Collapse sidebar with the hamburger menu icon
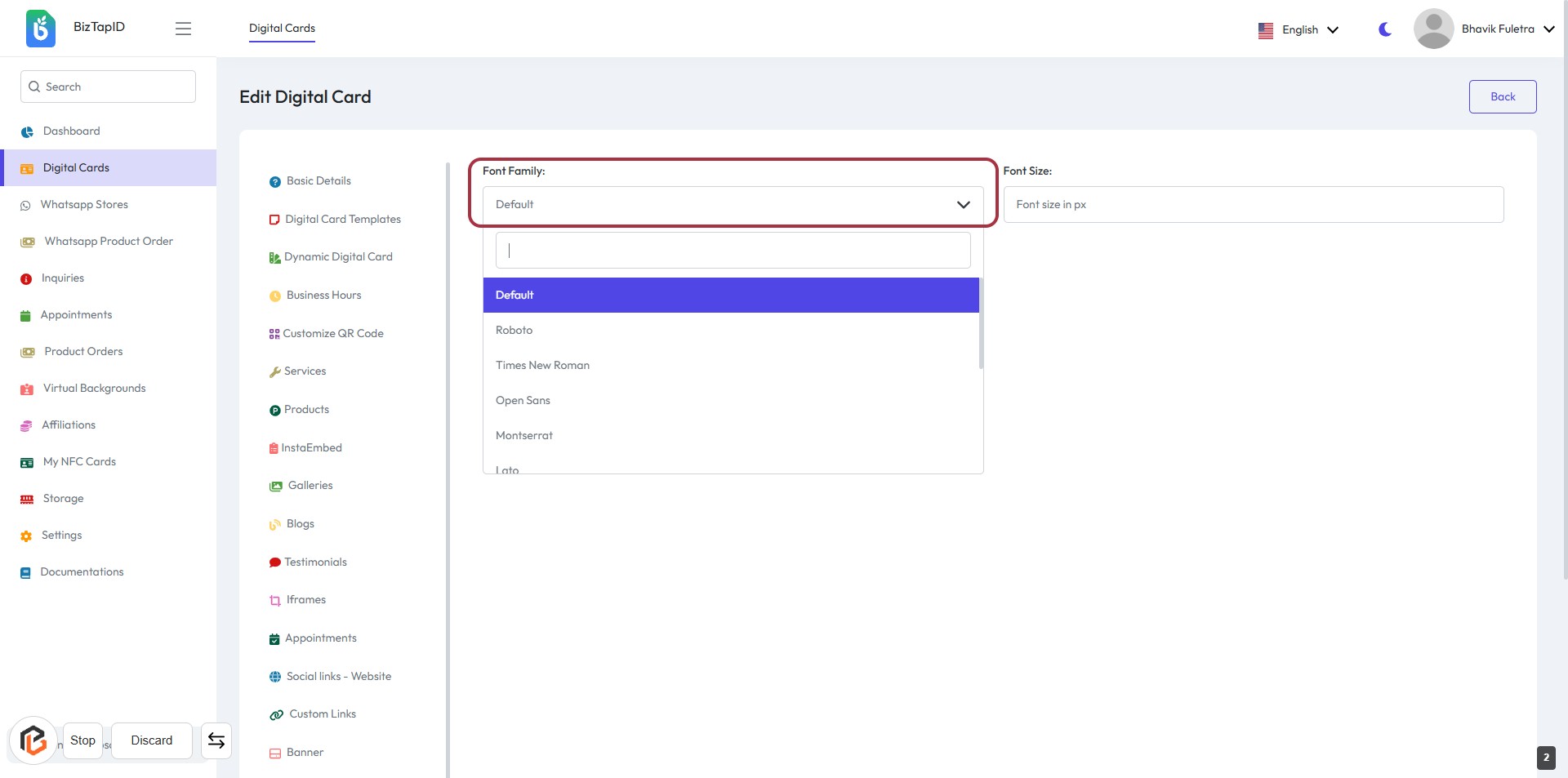1568x778 pixels. (183, 29)
